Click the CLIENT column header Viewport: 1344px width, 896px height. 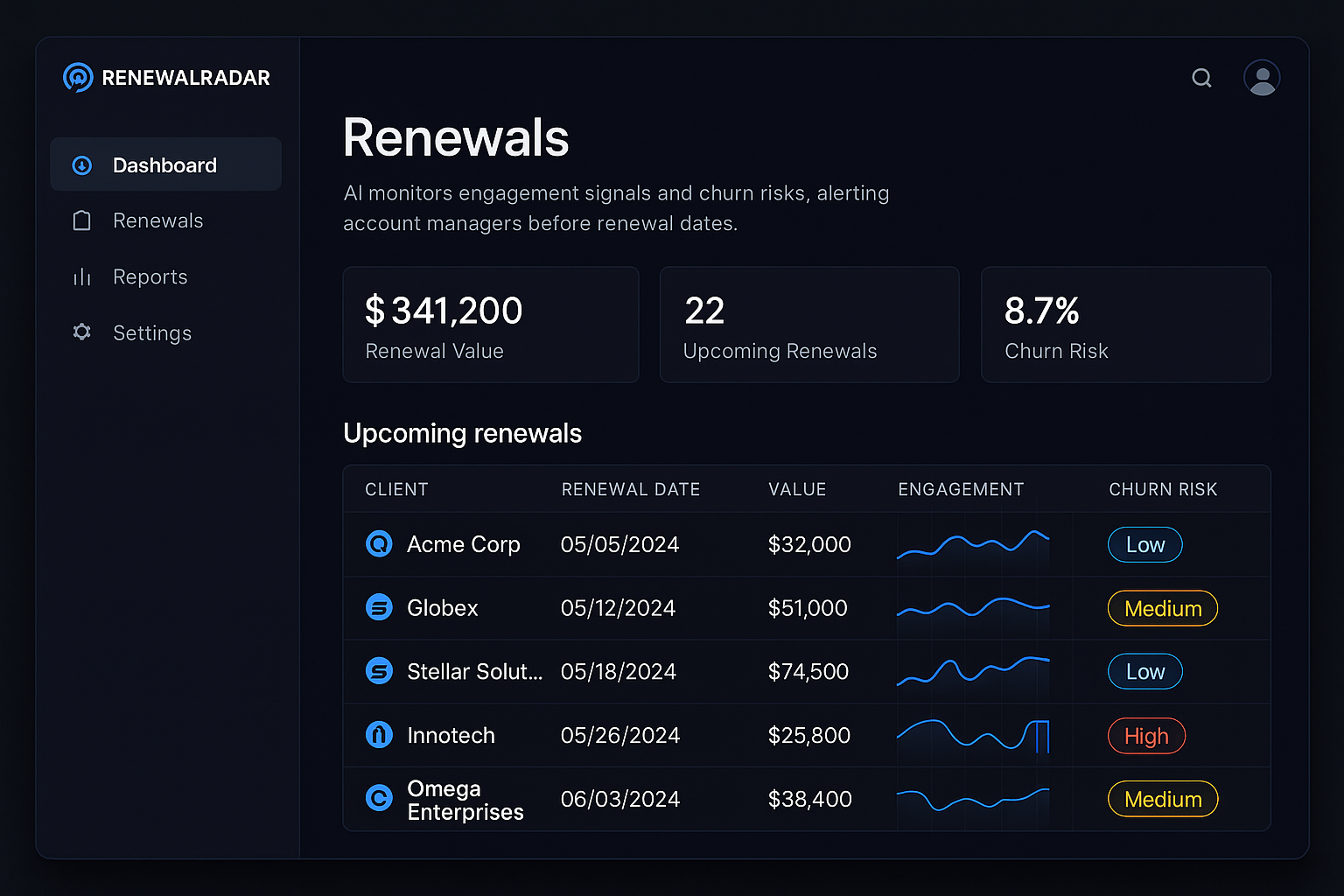coord(396,489)
